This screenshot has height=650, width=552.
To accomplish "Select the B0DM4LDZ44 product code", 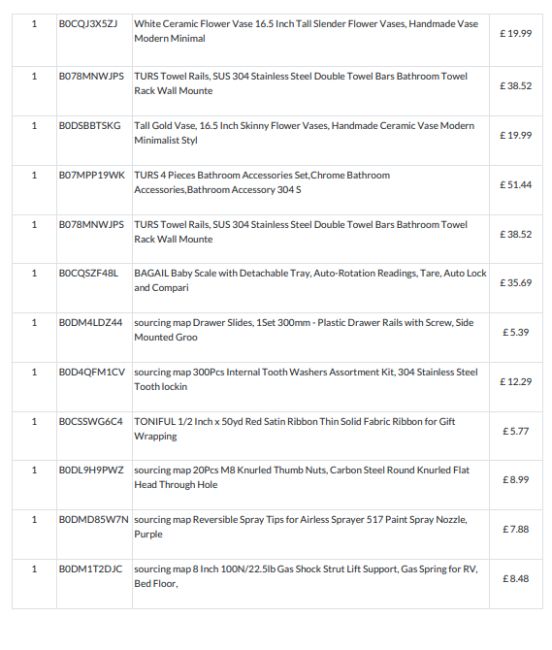I will [90, 323].
